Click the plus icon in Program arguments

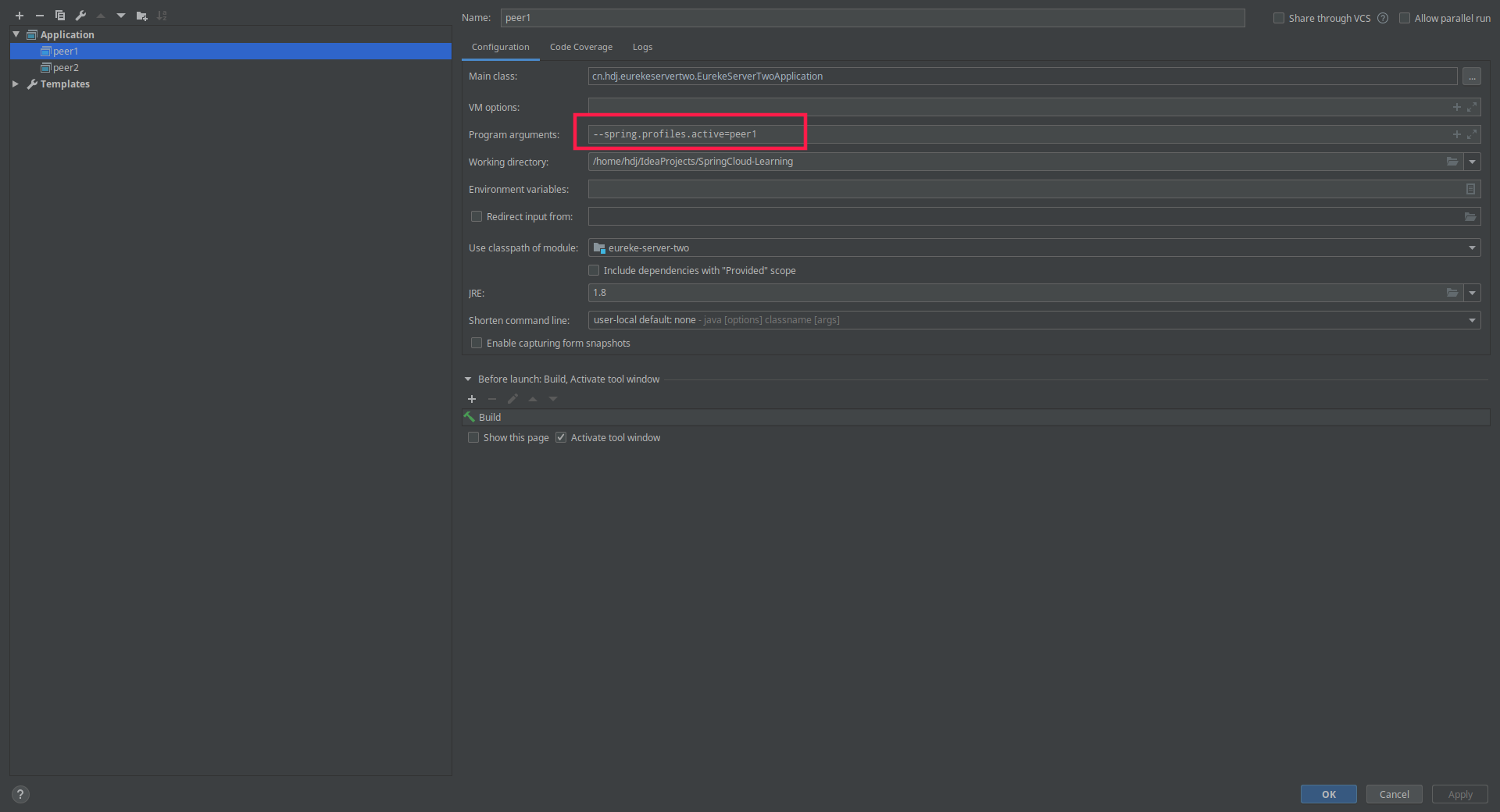point(1457,134)
